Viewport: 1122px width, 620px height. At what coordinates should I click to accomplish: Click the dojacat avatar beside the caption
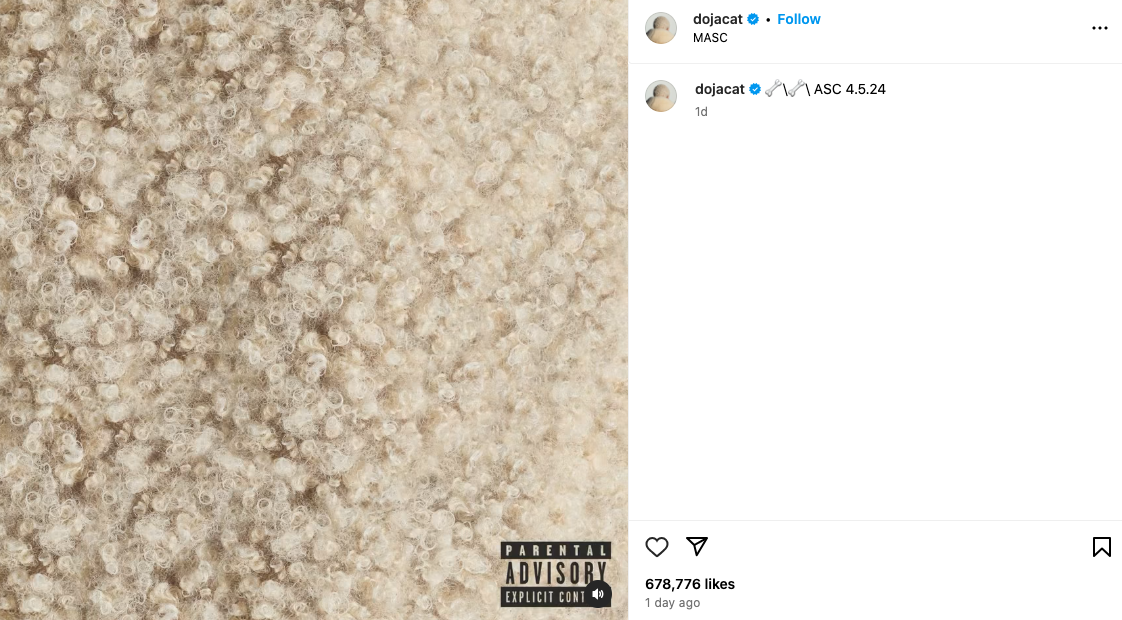[660, 96]
